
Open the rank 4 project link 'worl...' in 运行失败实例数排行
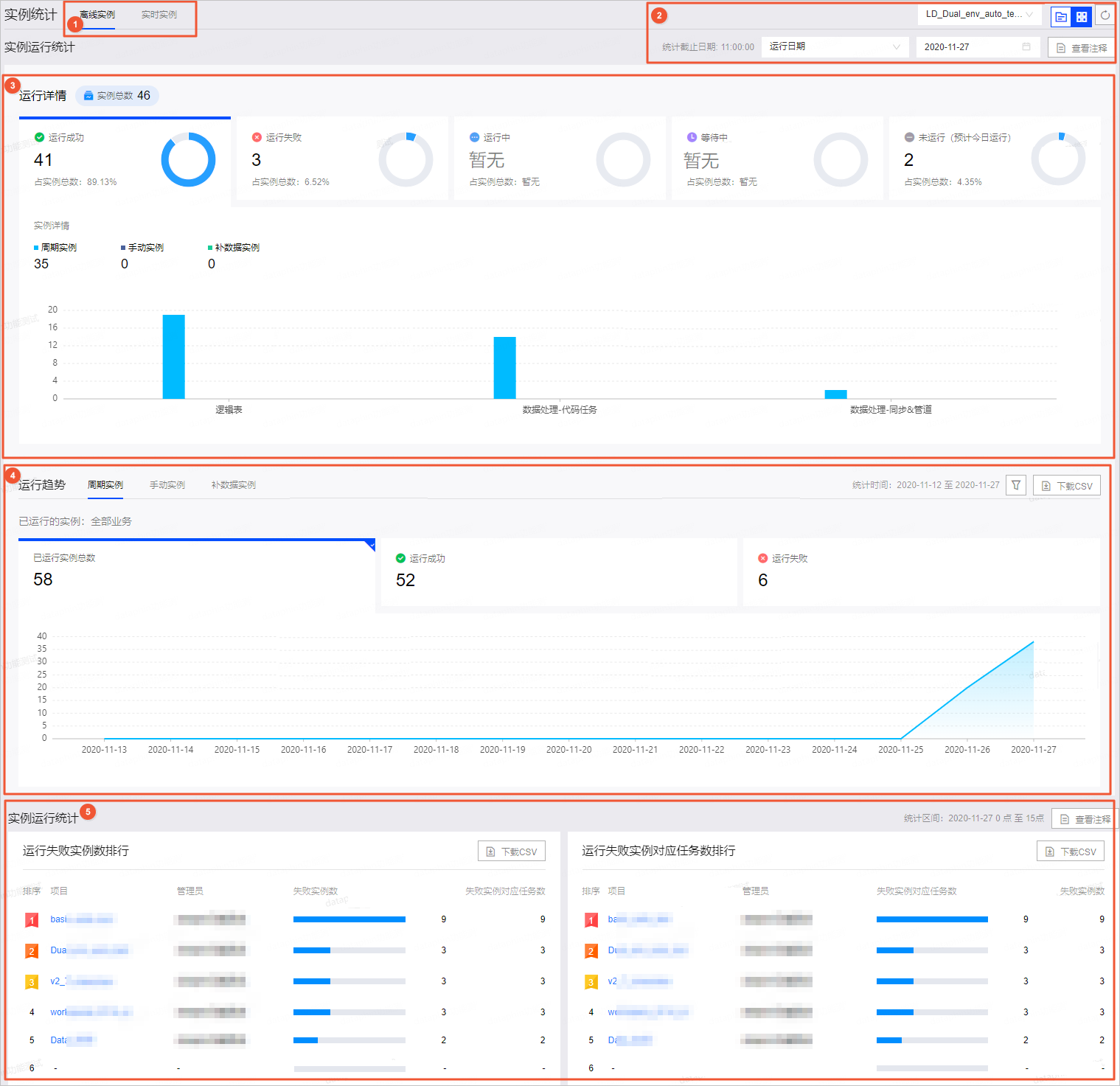[91, 1012]
